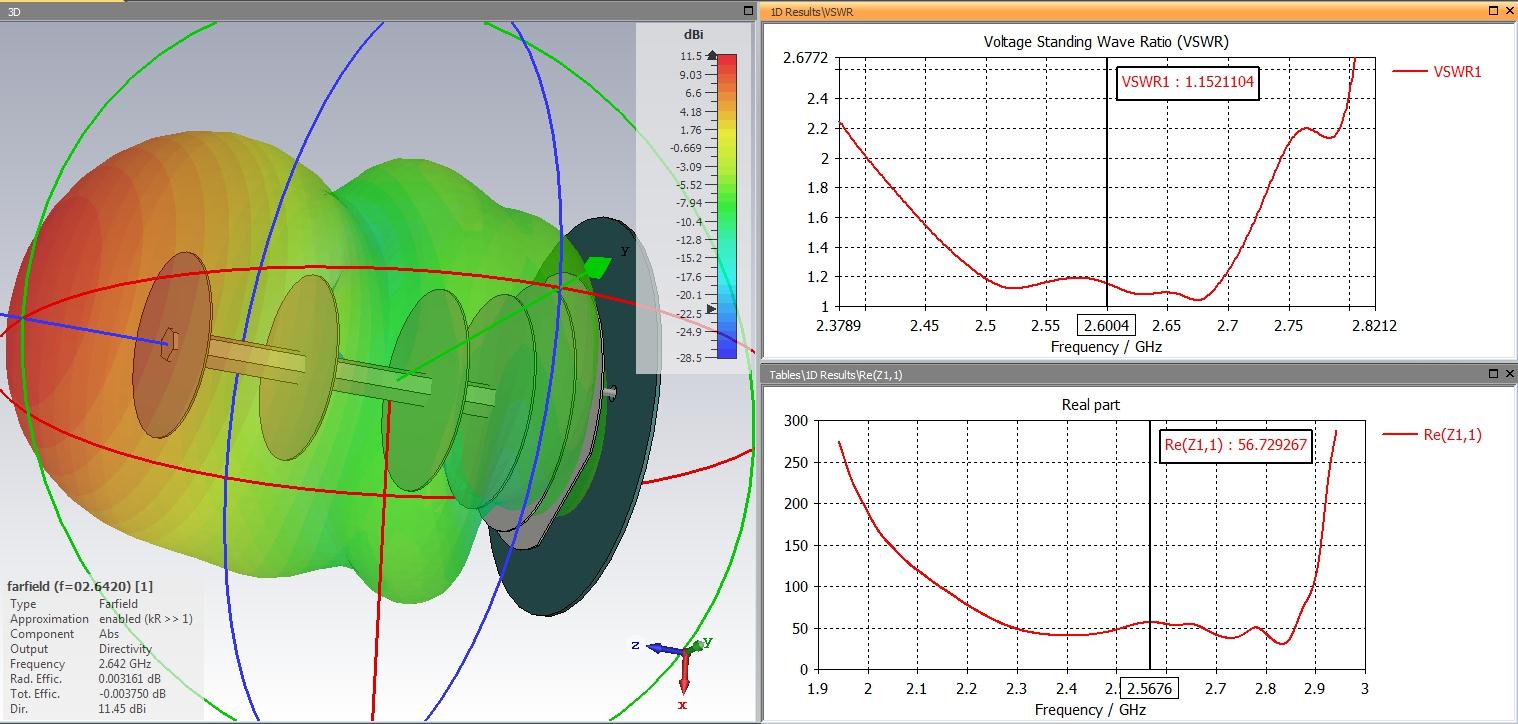The width and height of the screenshot is (1518, 724).
Task: Activate the 1D Results\VSWR title tab
Action: 811,11
